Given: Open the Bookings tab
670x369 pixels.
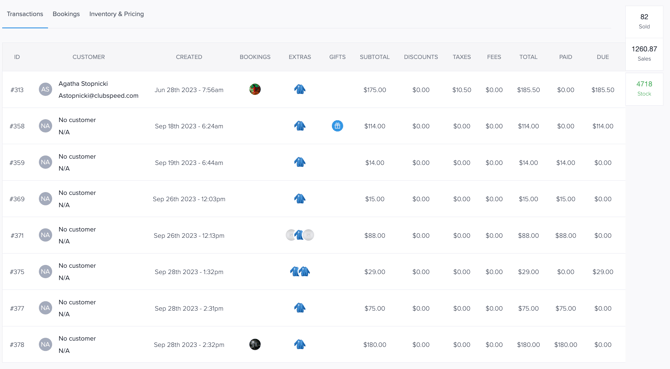Looking at the screenshot, I should pos(66,14).
